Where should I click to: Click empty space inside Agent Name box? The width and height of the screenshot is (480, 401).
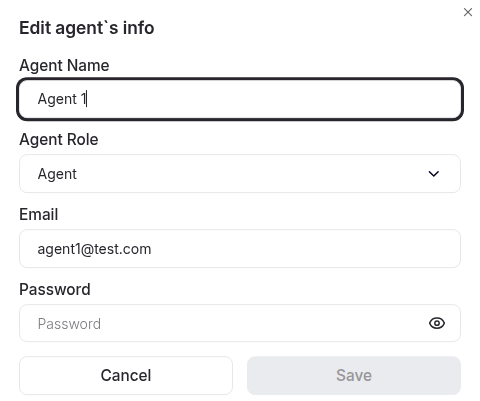273,99
